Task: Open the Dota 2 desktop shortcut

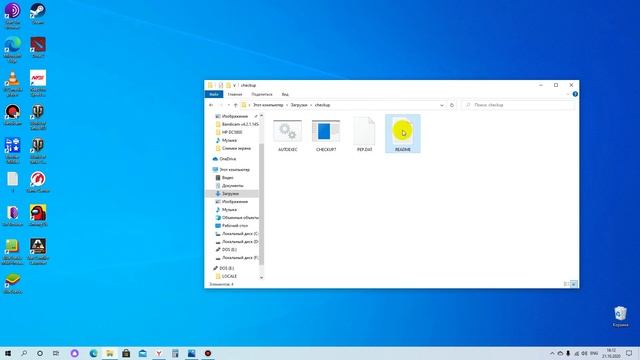Action: point(38,47)
